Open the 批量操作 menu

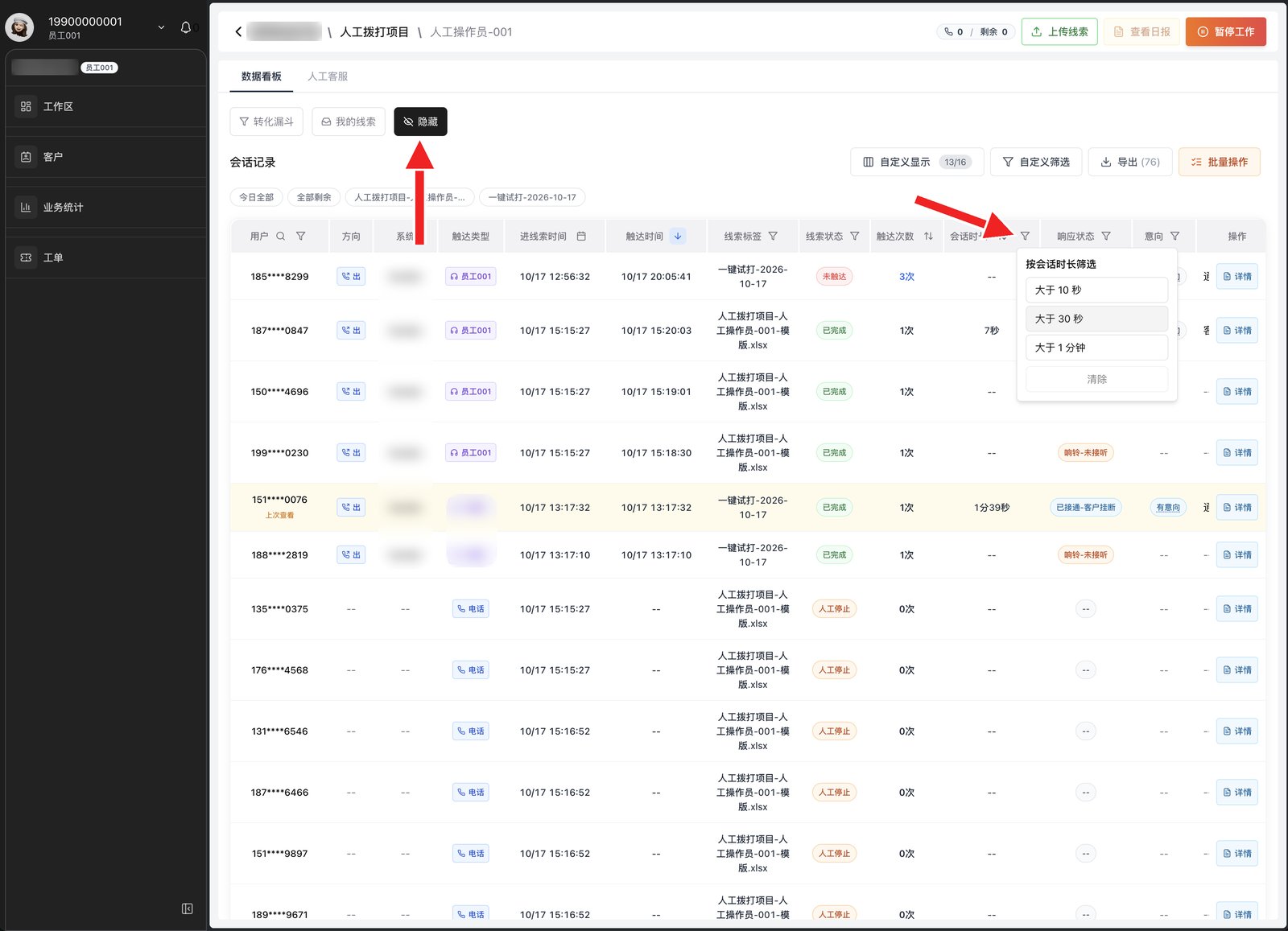(x=1220, y=162)
